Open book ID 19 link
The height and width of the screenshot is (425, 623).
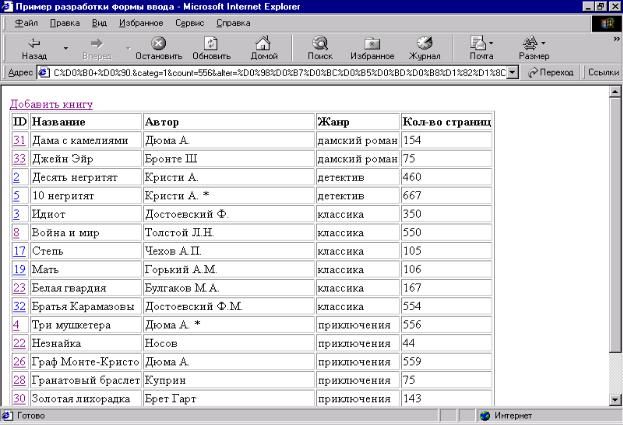tap(19, 270)
